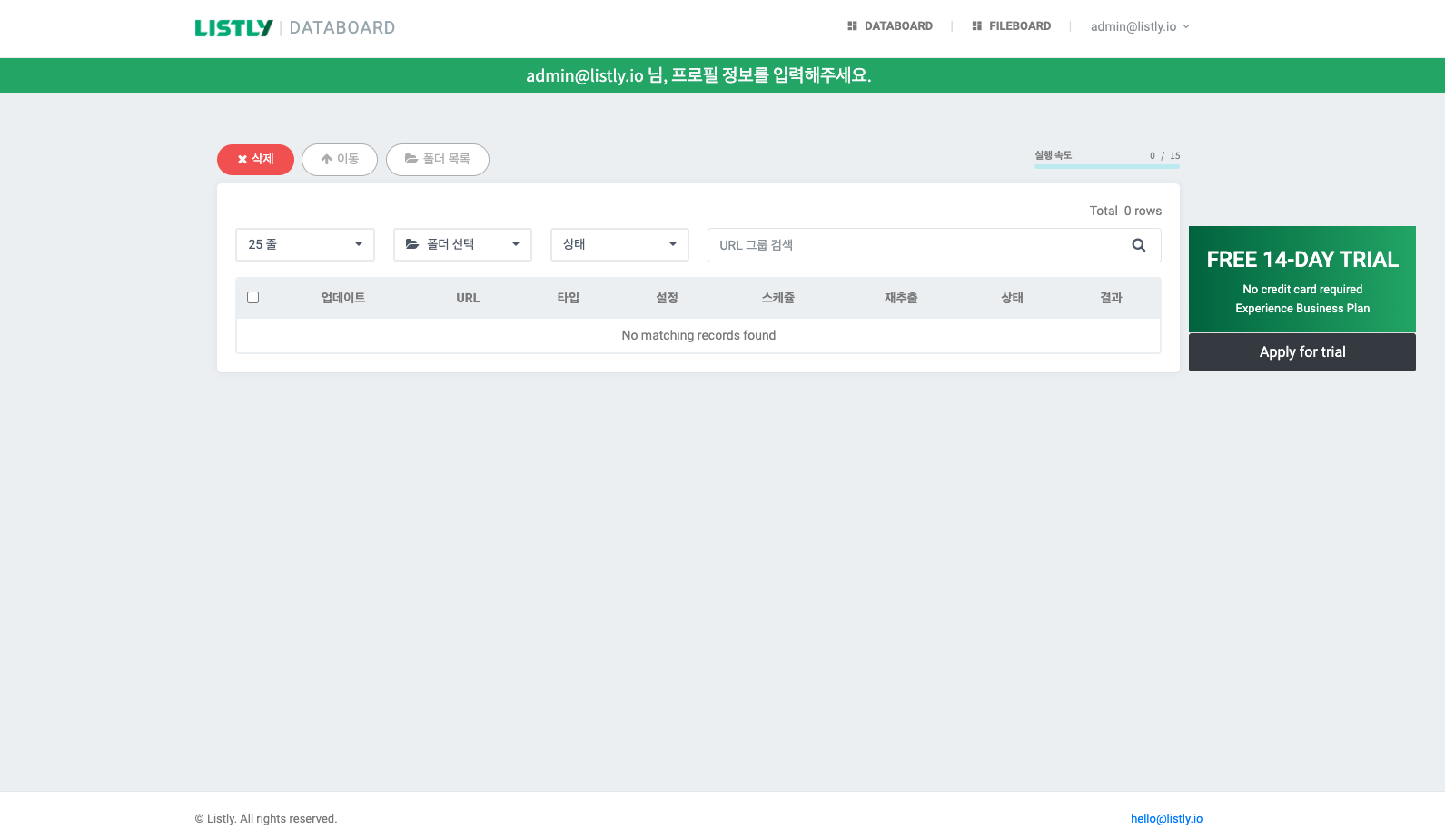The height and width of the screenshot is (840, 1445).
Task: Open the admin@listly.io account menu
Action: [x=1140, y=26]
